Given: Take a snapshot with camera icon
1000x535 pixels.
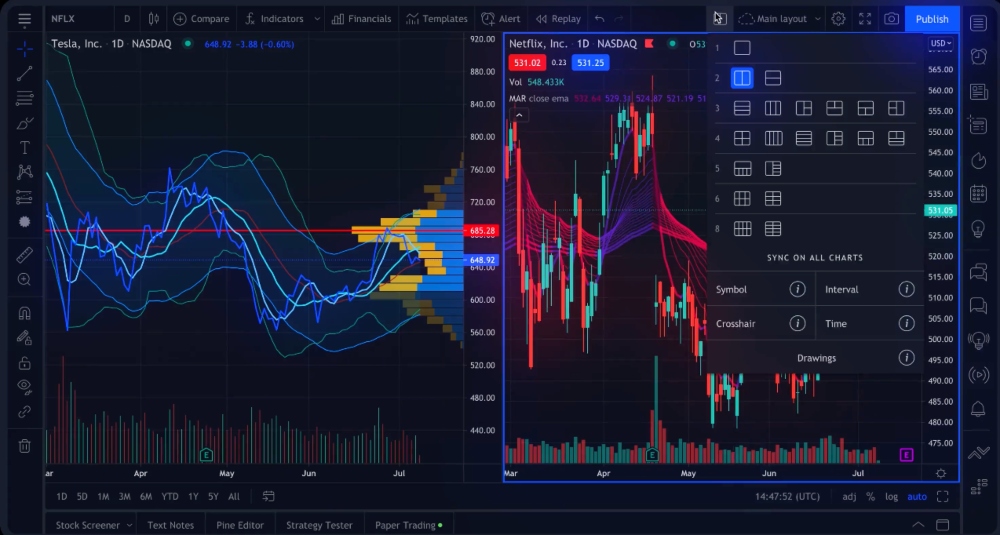Looking at the screenshot, I should tap(891, 19).
